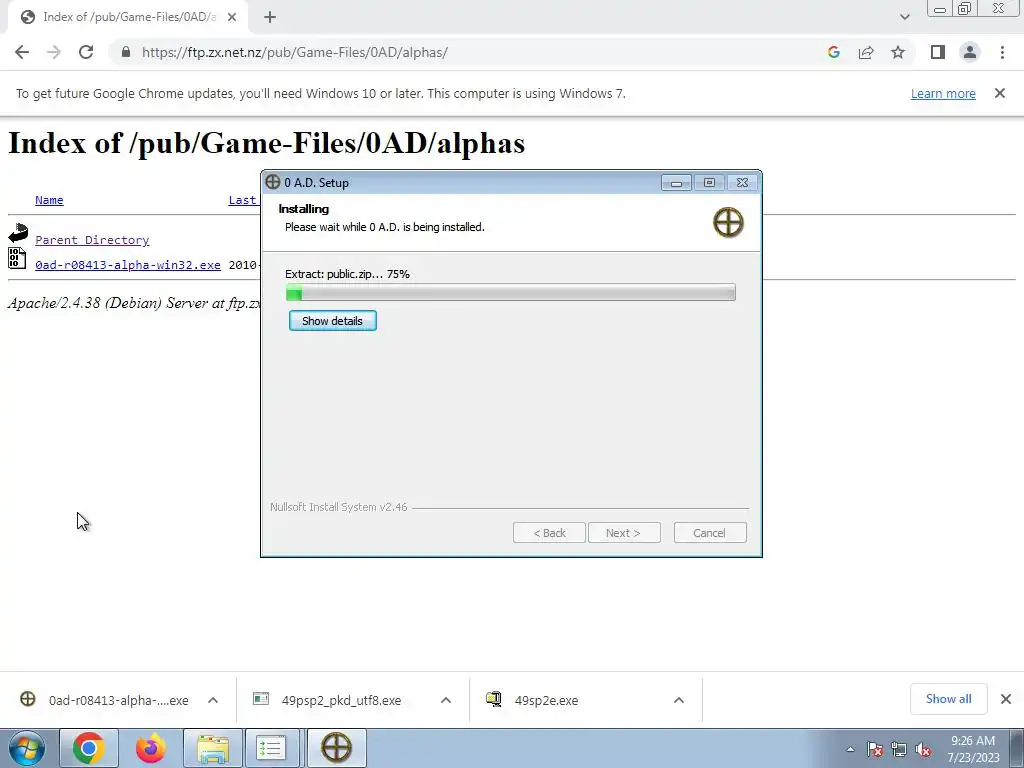Click the muted volume tray icon
Screen dimensions: 1024x768
923,749
